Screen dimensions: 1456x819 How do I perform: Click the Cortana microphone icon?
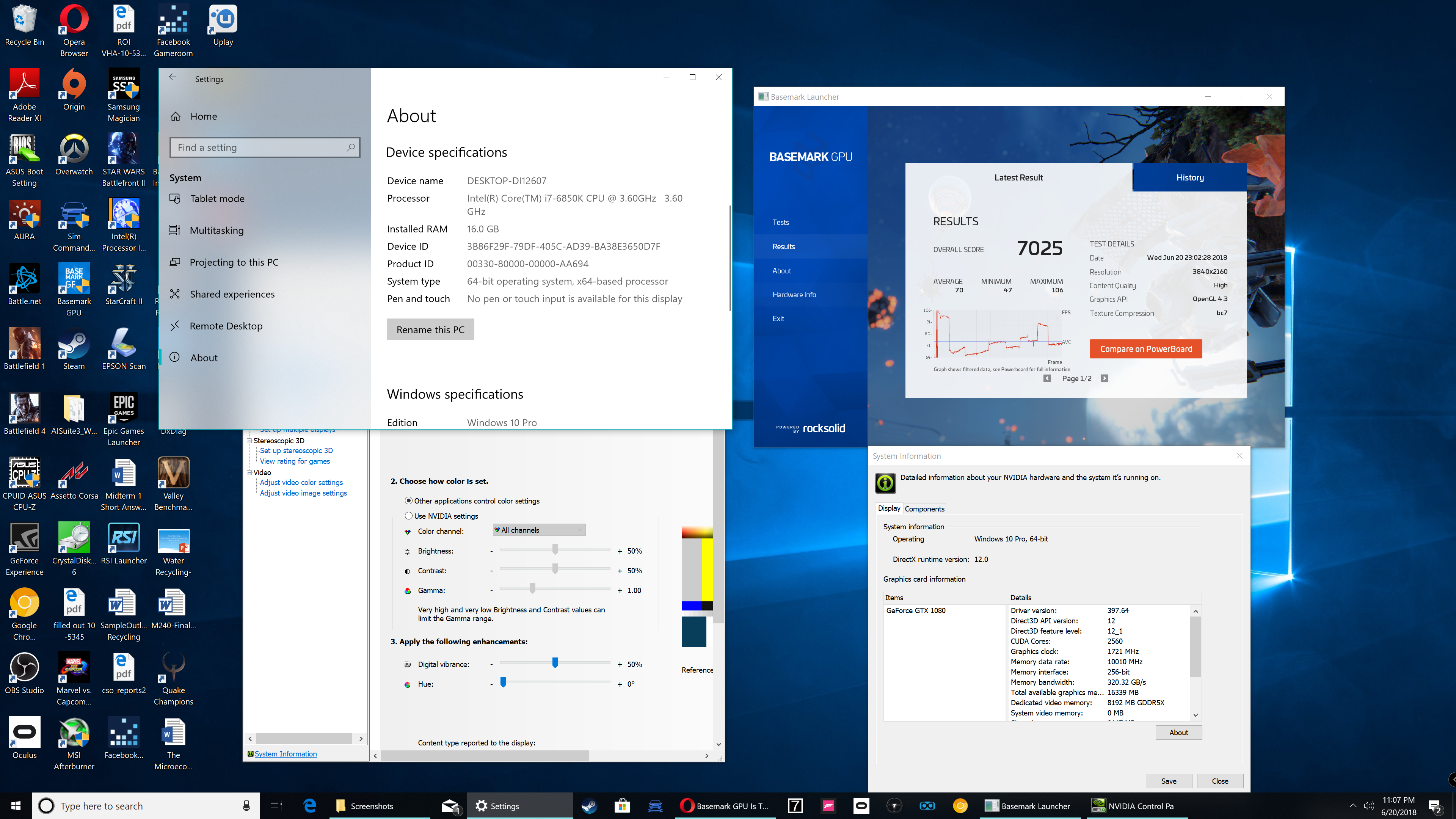pos(246,805)
